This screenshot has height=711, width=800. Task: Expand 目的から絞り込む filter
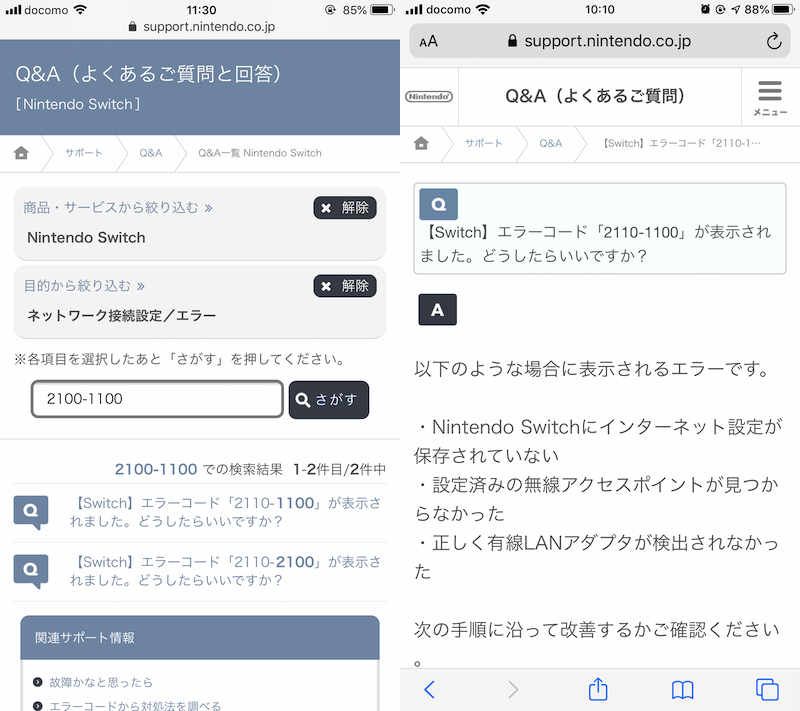[84, 286]
